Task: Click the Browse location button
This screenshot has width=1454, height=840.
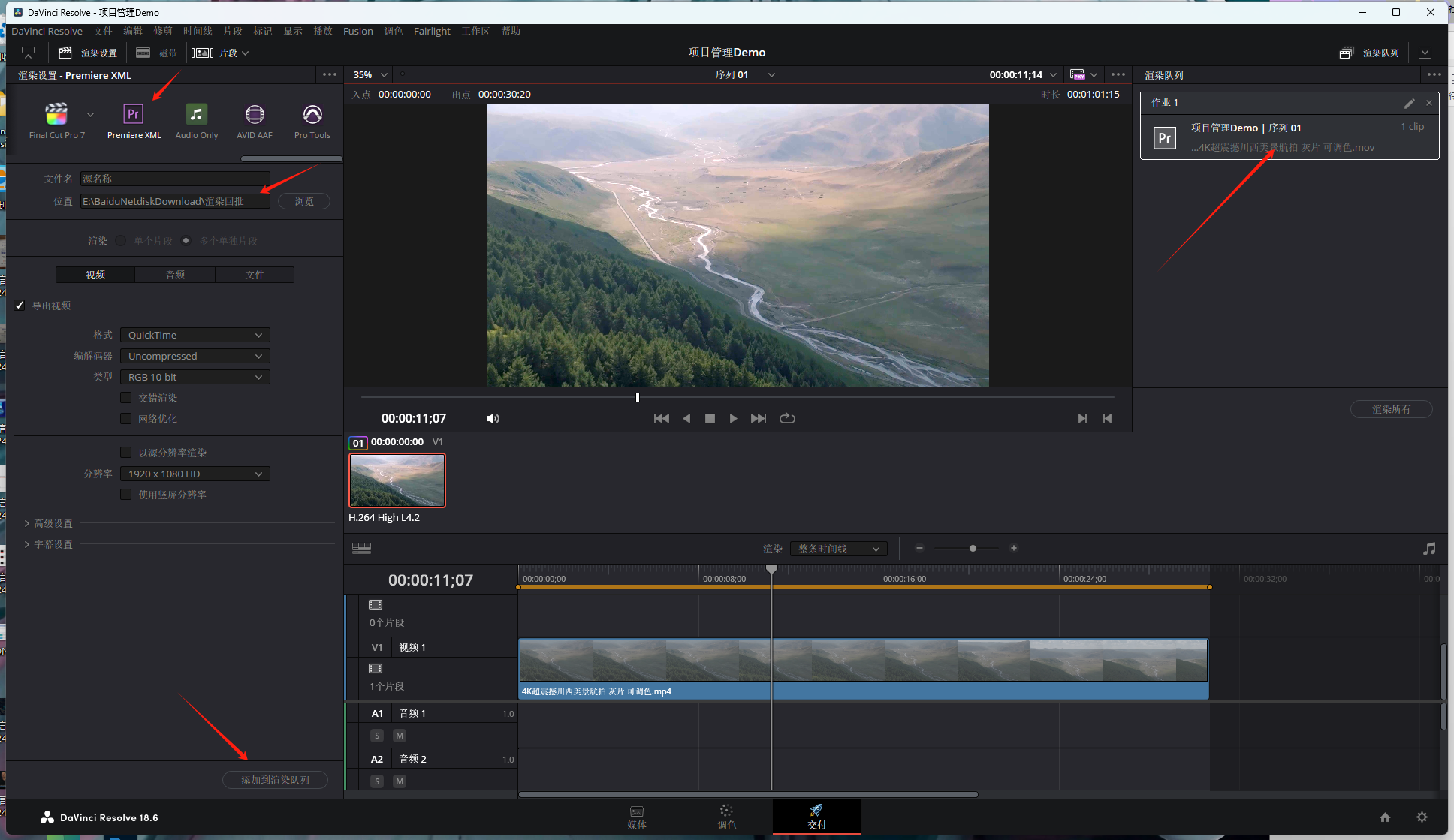Action: pyautogui.click(x=303, y=201)
